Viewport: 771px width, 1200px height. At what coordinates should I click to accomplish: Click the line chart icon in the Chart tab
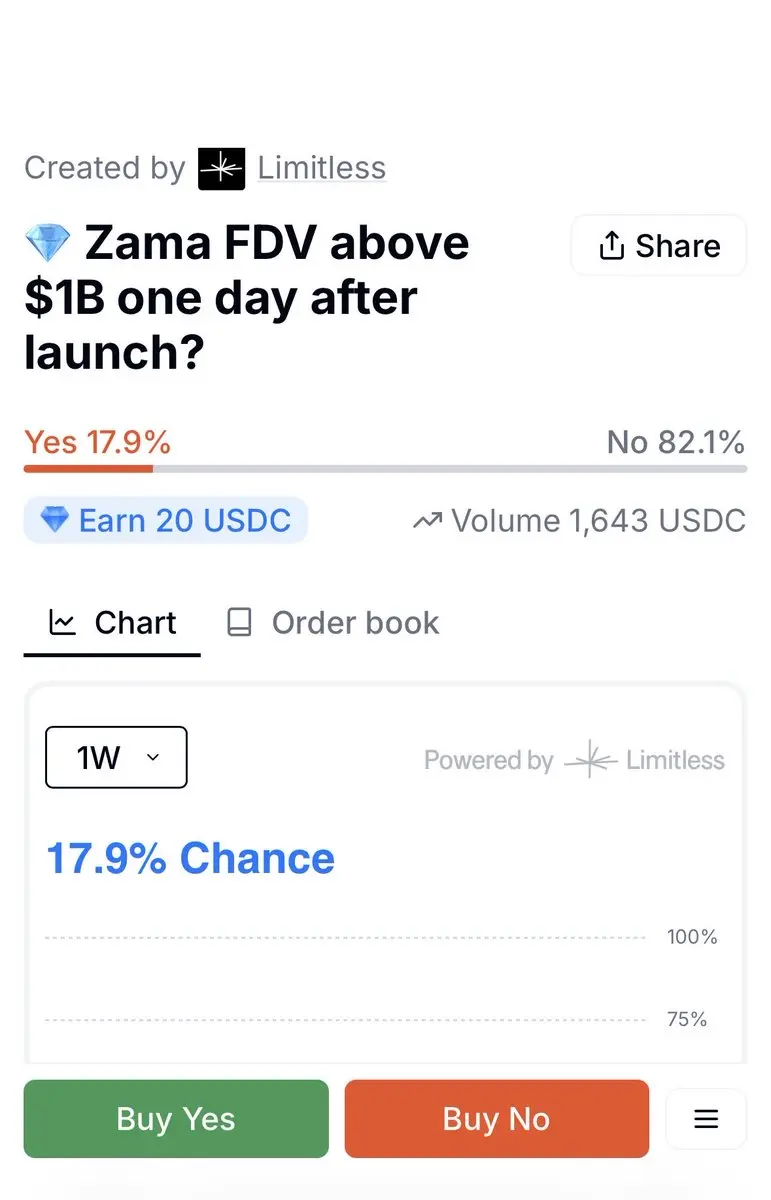(62, 623)
